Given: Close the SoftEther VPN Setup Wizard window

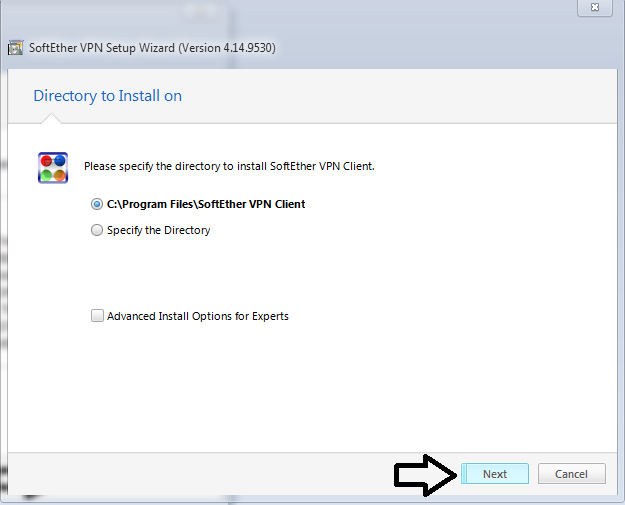Looking at the screenshot, I should [595, 7].
